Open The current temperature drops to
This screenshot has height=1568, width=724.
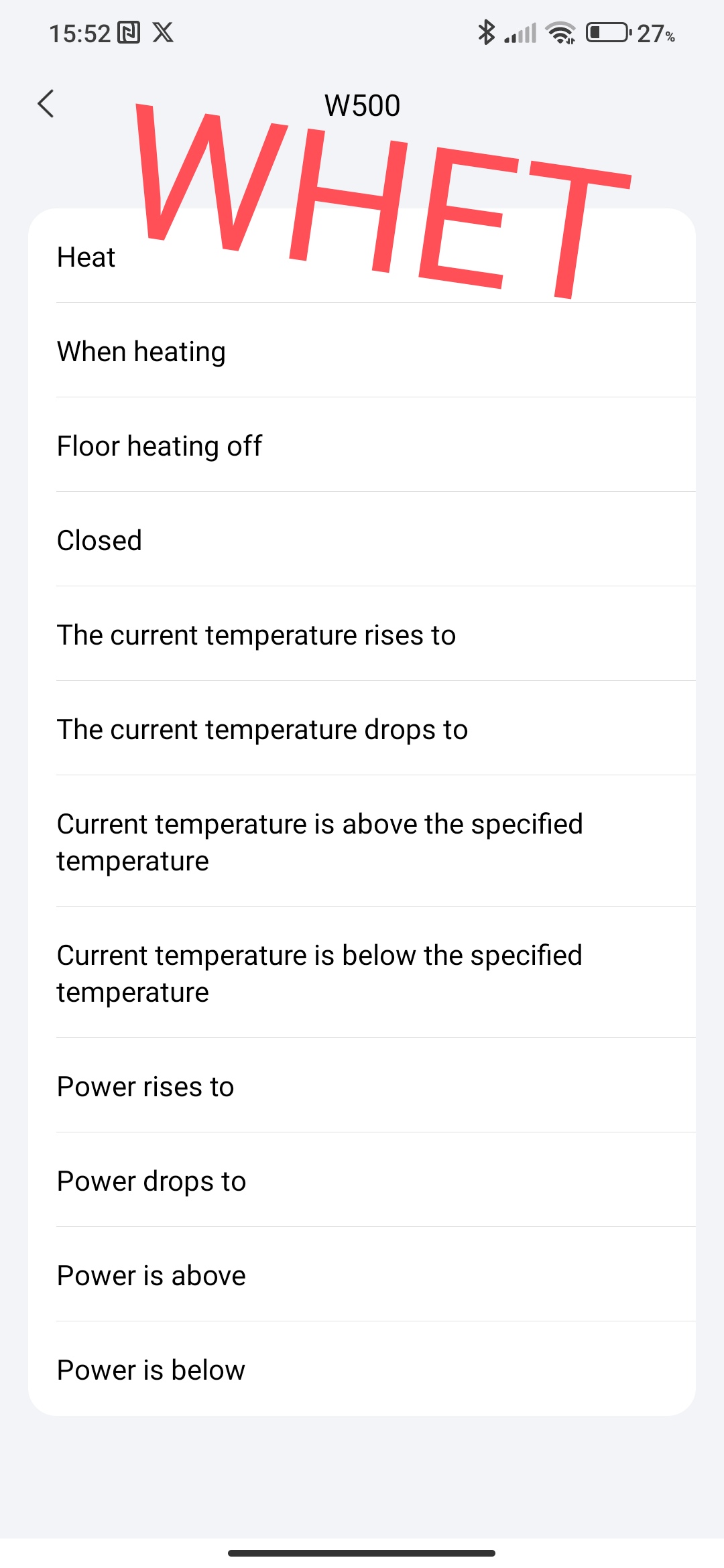(262, 729)
